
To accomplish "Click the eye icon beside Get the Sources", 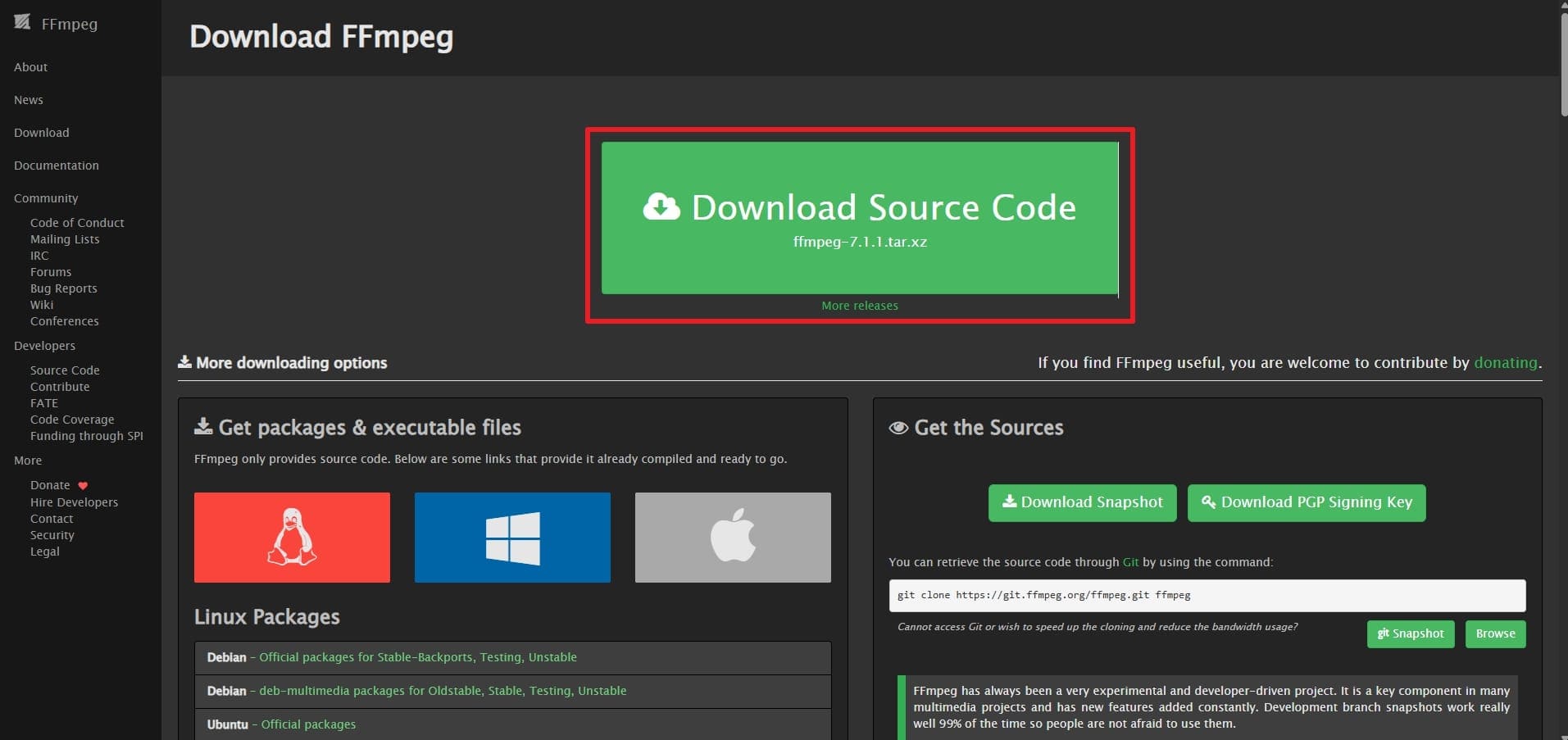I will [x=898, y=427].
